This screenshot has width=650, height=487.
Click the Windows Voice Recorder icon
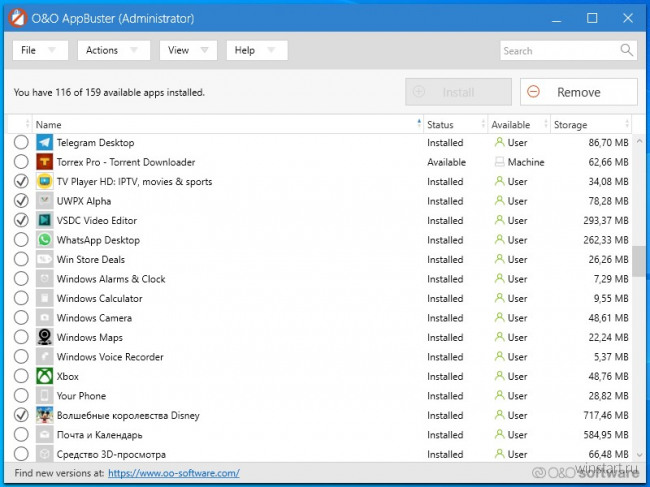pyautogui.click(x=44, y=357)
